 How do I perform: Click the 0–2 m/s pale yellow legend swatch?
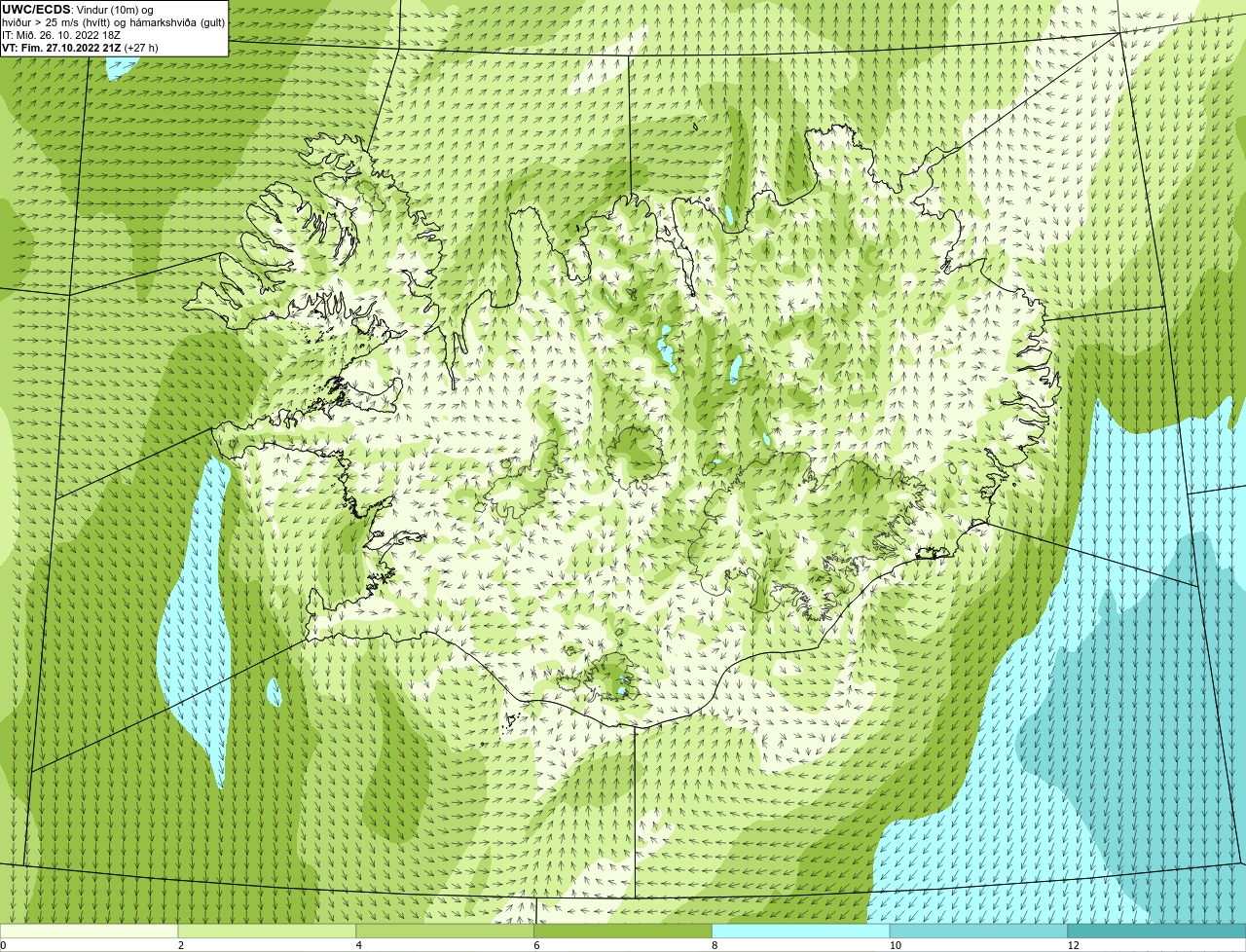(90, 931)
